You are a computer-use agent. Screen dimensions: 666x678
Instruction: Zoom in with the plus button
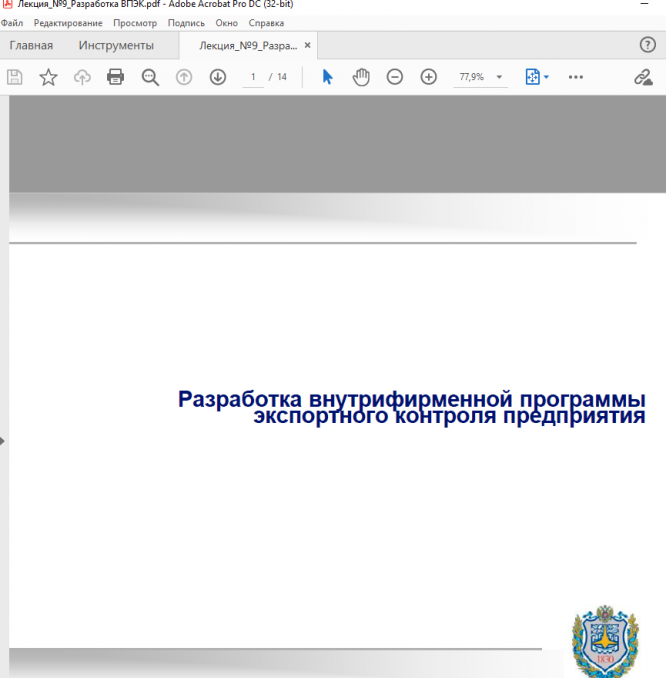click(429, 77)
